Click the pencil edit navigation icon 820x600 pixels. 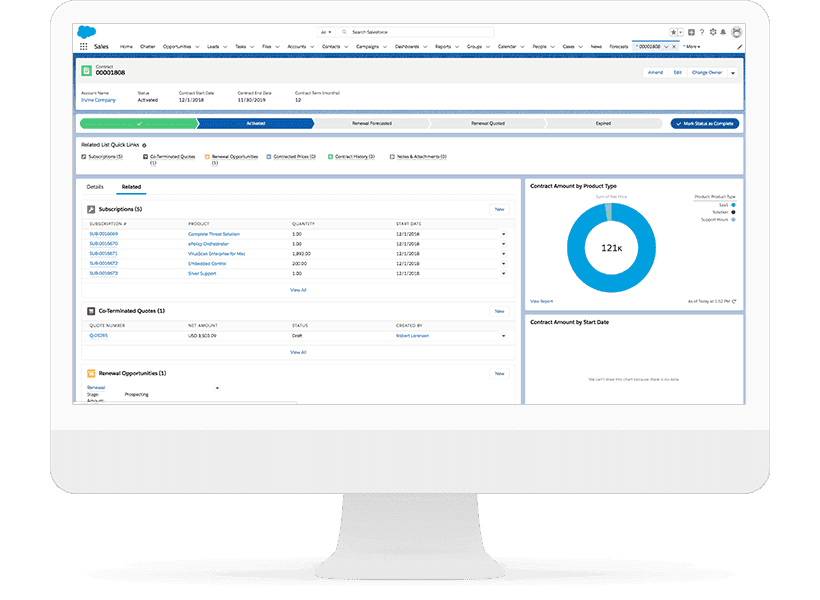click(739, 46)
